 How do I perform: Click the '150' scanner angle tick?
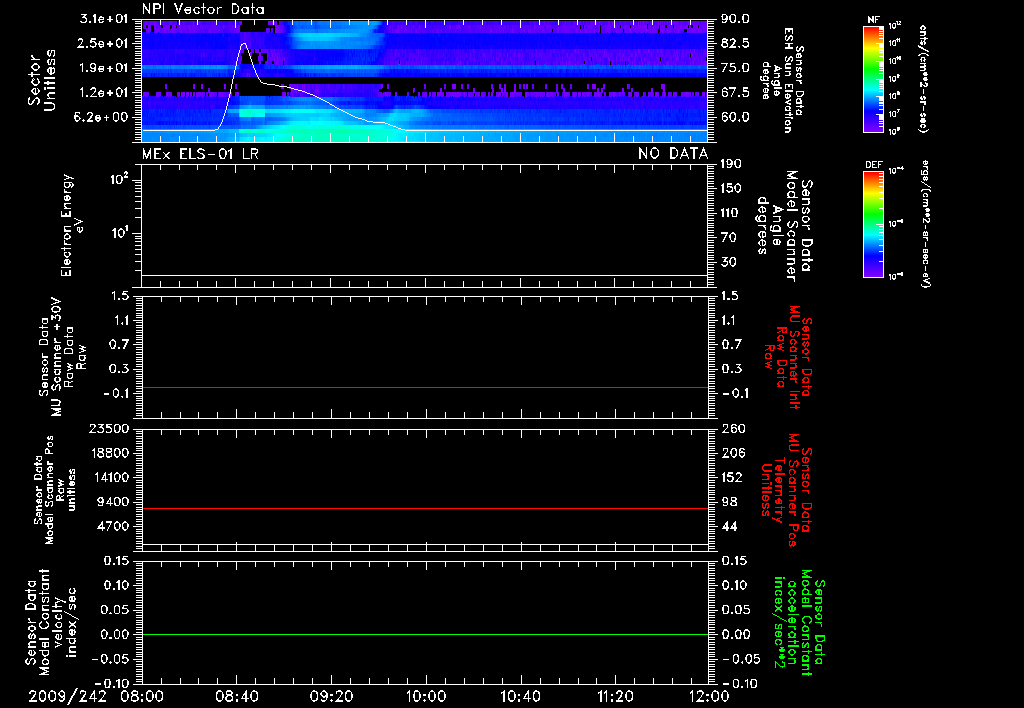pyautogui.click(x=731, y=188)
